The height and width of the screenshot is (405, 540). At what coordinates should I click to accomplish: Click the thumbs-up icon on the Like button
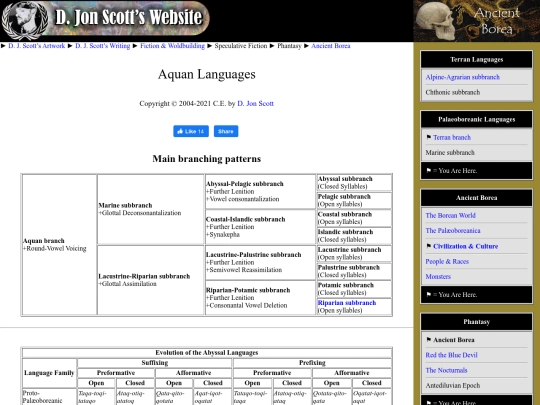(180, 131)
